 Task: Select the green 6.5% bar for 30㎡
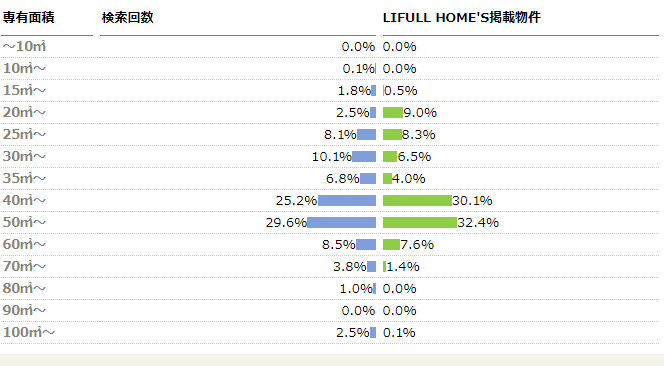click(x=390, y=156)
